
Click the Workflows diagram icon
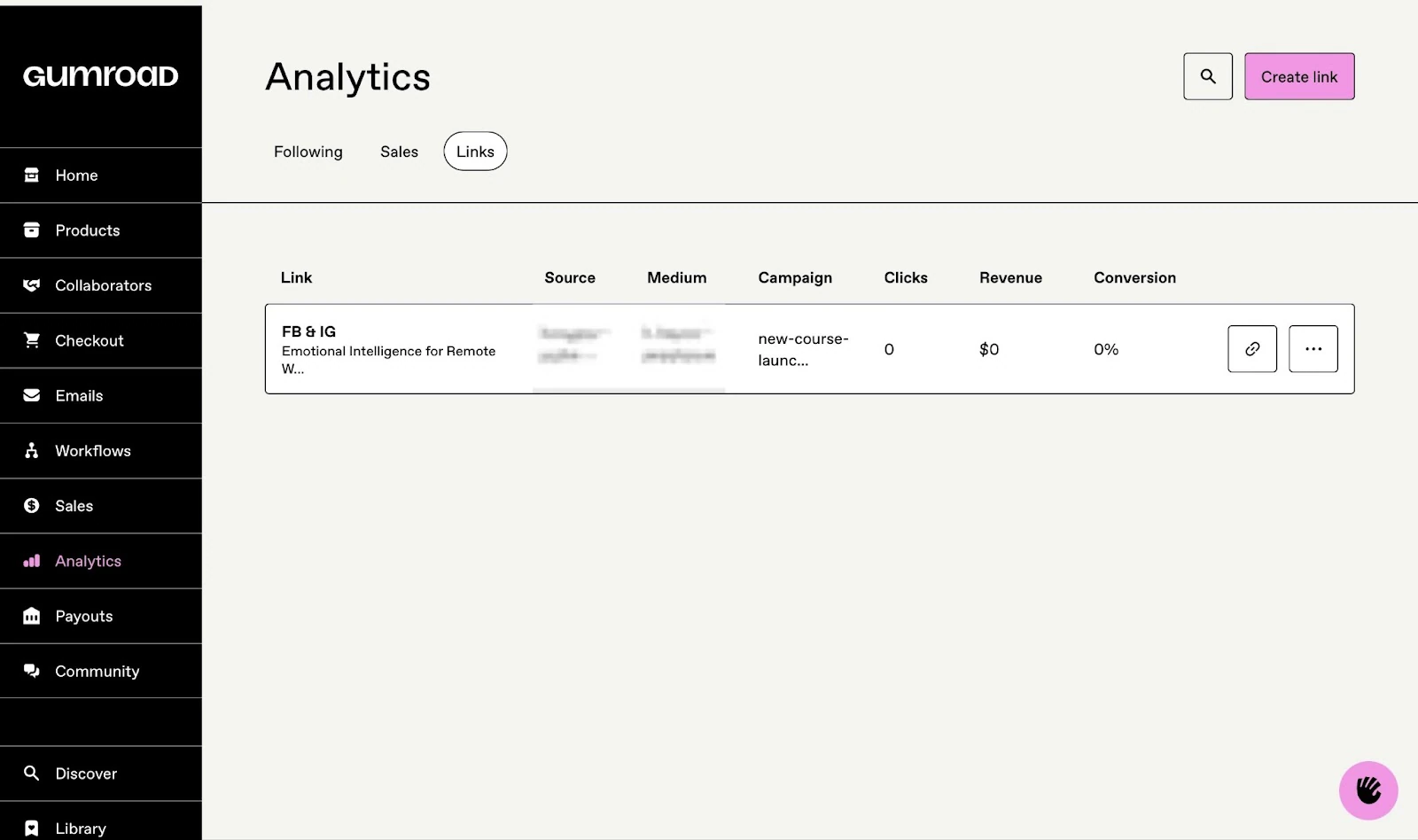point(32,450)
